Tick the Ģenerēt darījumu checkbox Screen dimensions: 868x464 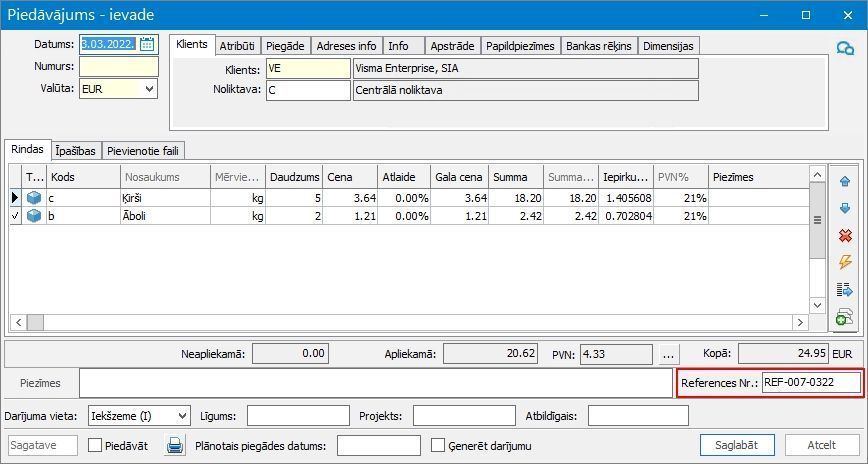pyautogui.click(x=438, y=445)
